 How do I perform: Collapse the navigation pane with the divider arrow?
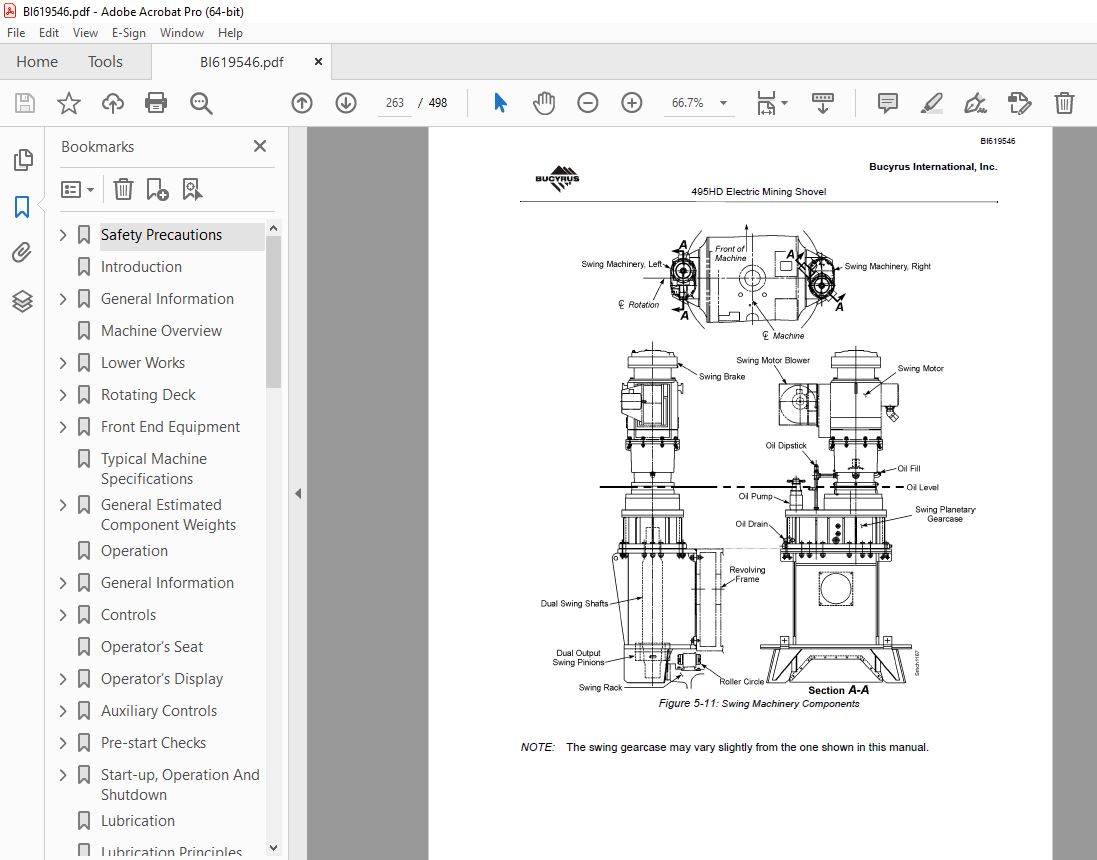coord(298,493)
